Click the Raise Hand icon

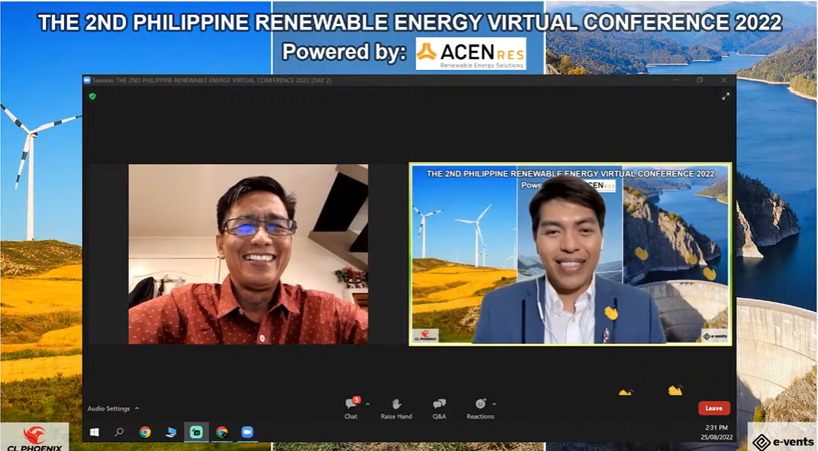click(396, 404)
